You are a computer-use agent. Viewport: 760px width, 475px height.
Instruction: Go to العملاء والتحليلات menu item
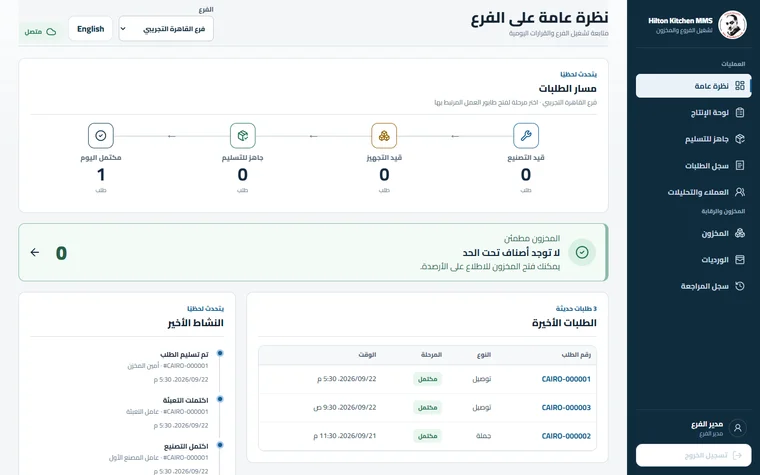(x=694, y=192)
